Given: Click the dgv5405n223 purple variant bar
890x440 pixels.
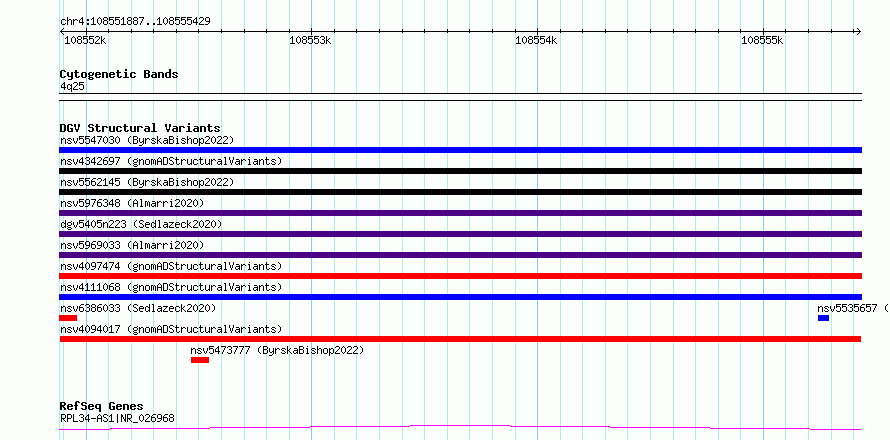Looking at the screenshot, I should 460,234.
